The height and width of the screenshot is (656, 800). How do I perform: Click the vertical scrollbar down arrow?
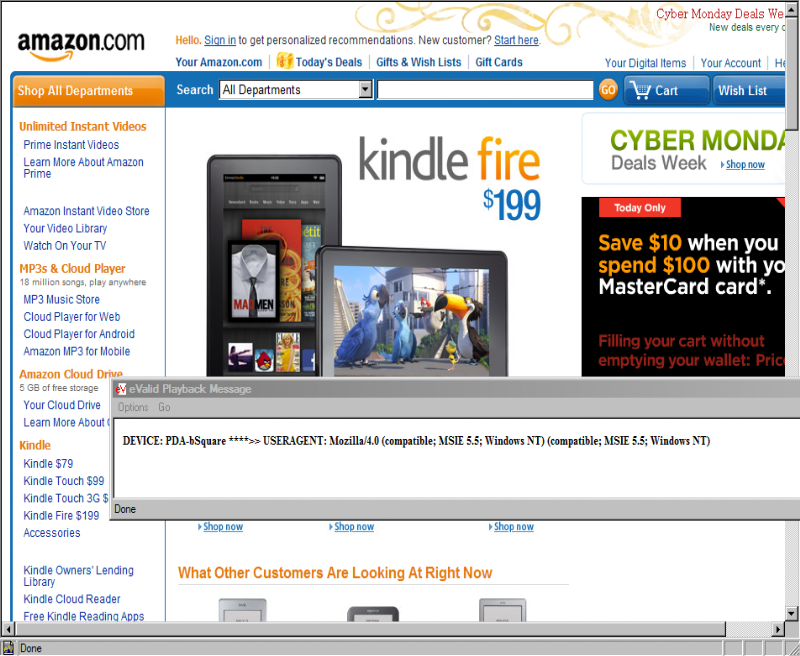pyautogui.click(x=791, y=614)
